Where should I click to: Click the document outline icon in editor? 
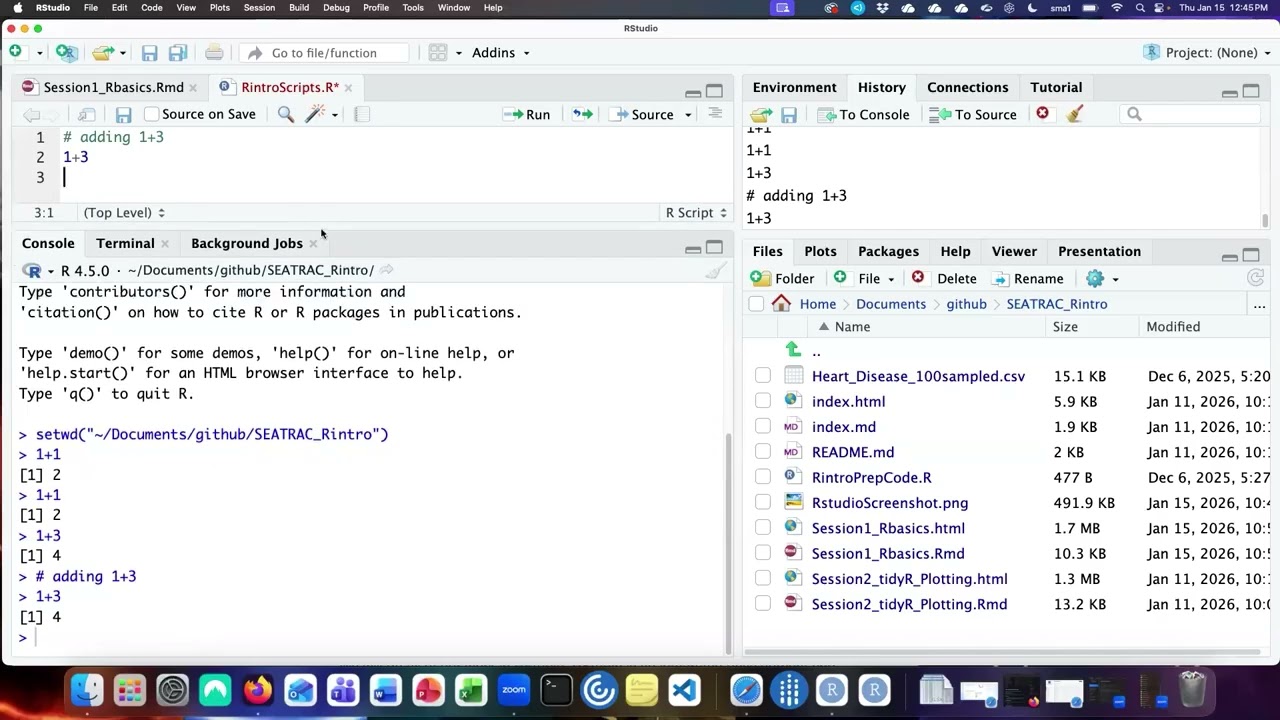[715, 114]
